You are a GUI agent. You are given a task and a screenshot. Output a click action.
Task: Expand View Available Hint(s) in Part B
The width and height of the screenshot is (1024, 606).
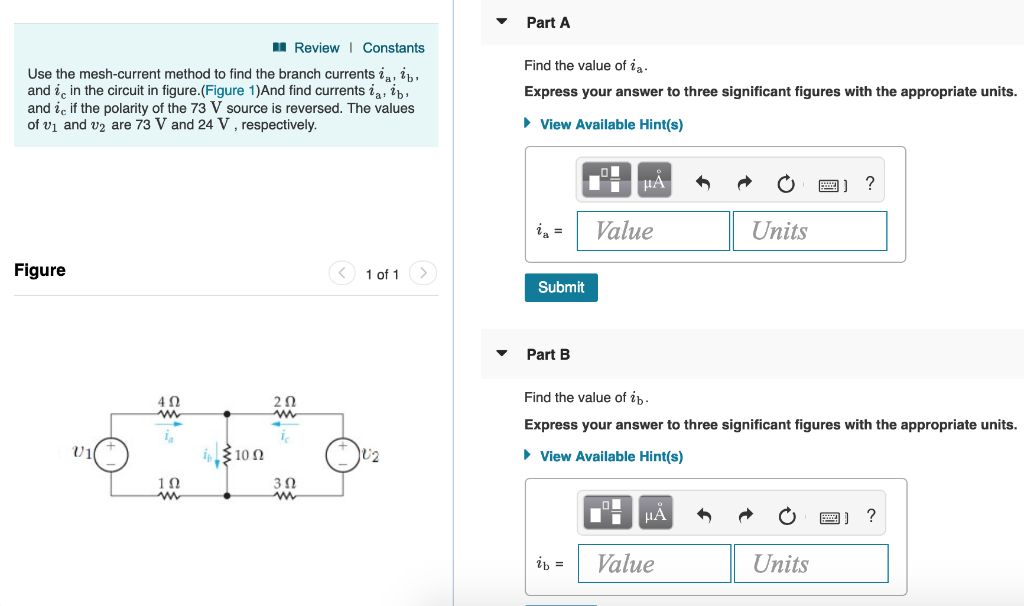click(x=610, y=456)
